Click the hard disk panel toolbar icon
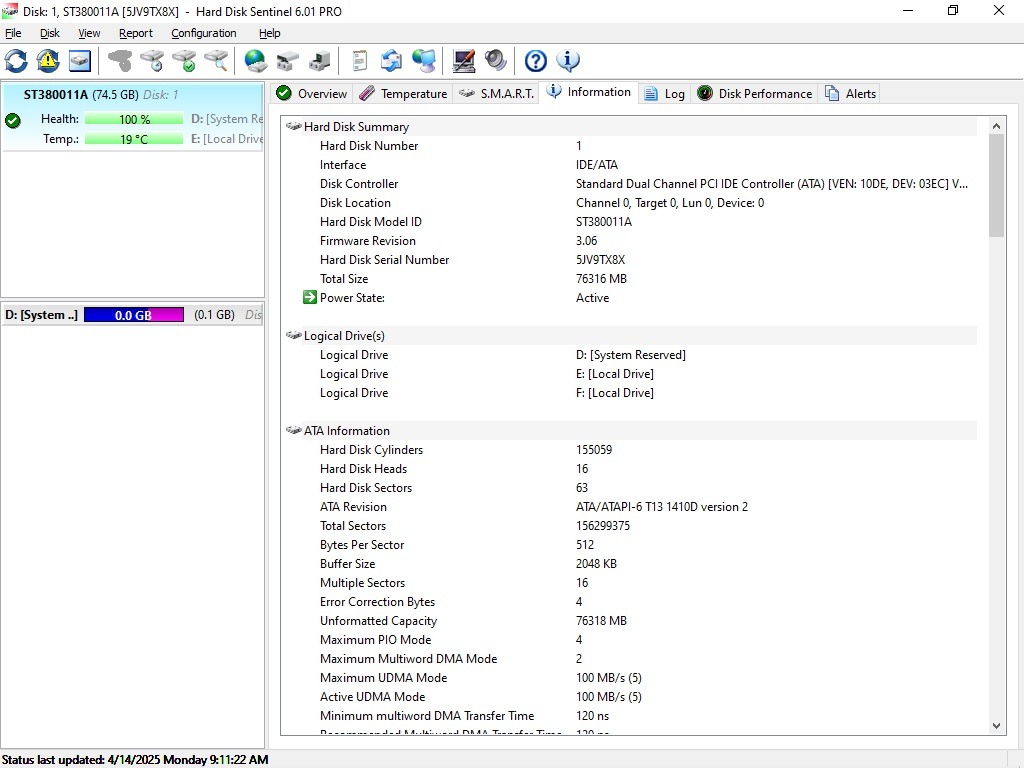This screenshot has height=768, width=1024. tap(80, 61)
